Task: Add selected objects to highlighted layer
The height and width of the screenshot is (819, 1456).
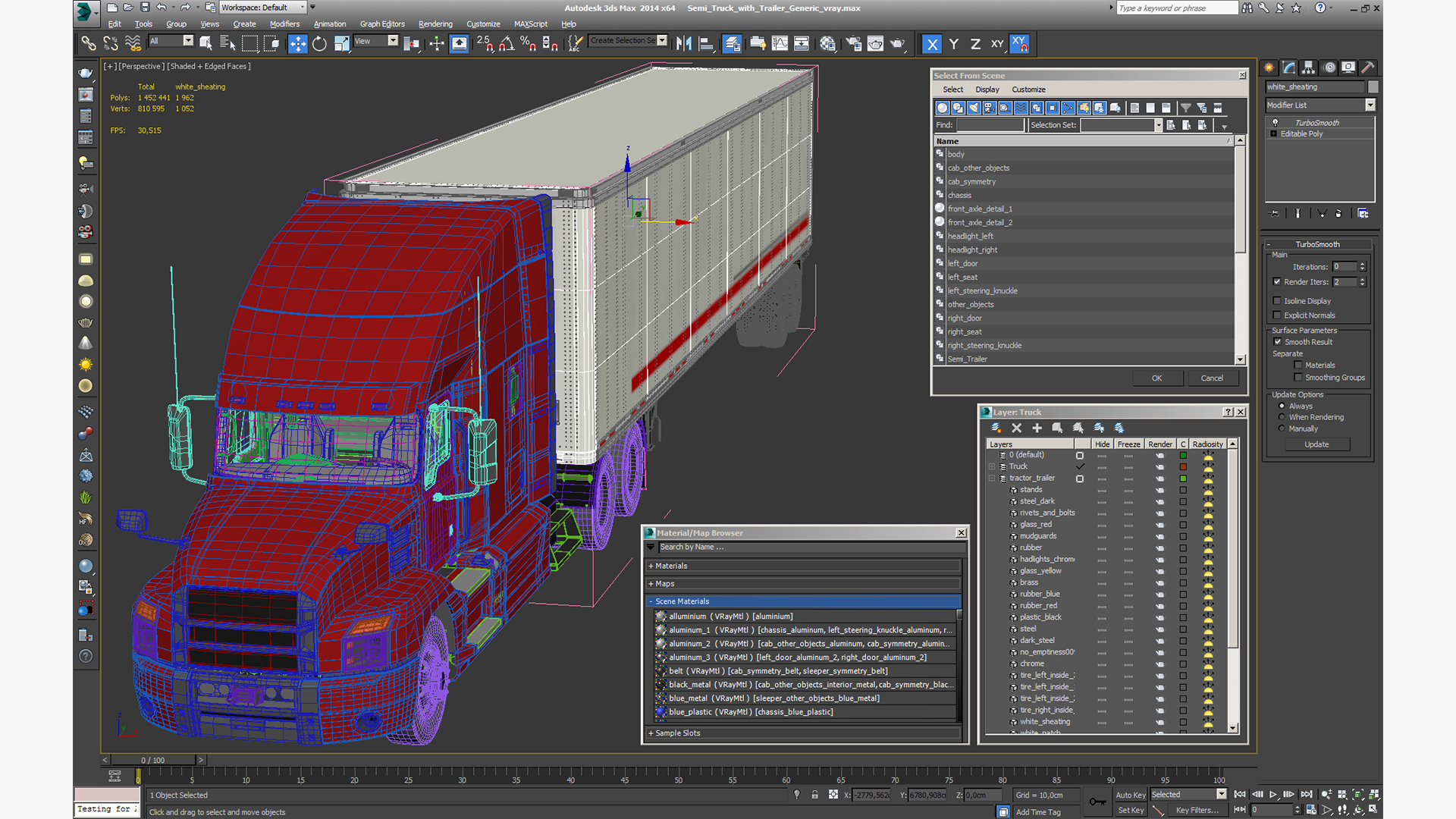Action: (1037, 428)
